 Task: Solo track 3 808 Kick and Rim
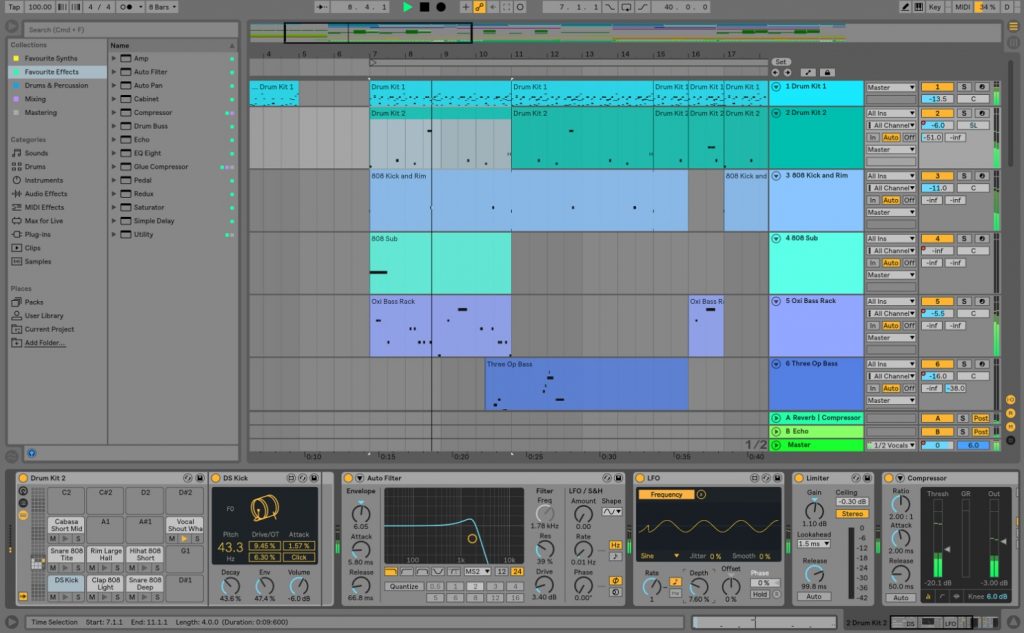(x=964, y=176)
